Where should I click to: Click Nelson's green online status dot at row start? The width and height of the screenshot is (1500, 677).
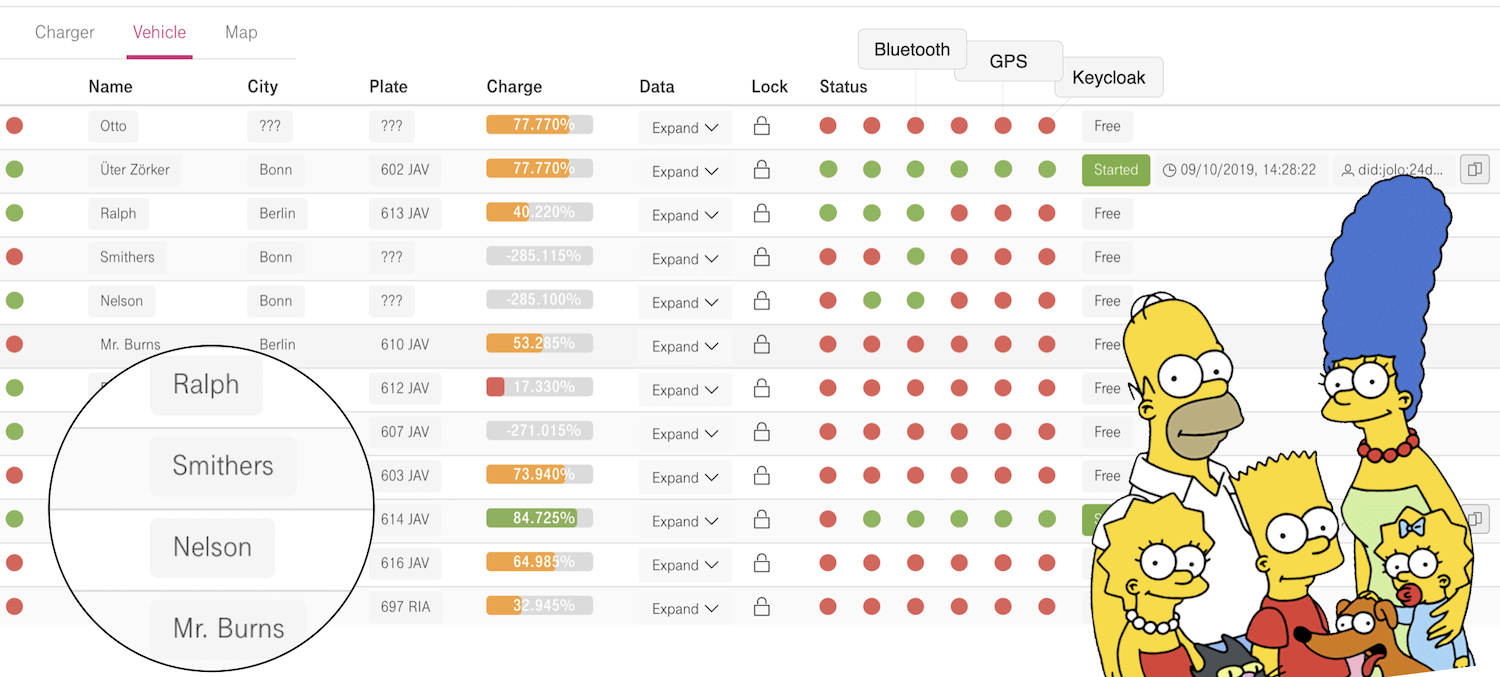pyautogui.click(x=14, y=300)
